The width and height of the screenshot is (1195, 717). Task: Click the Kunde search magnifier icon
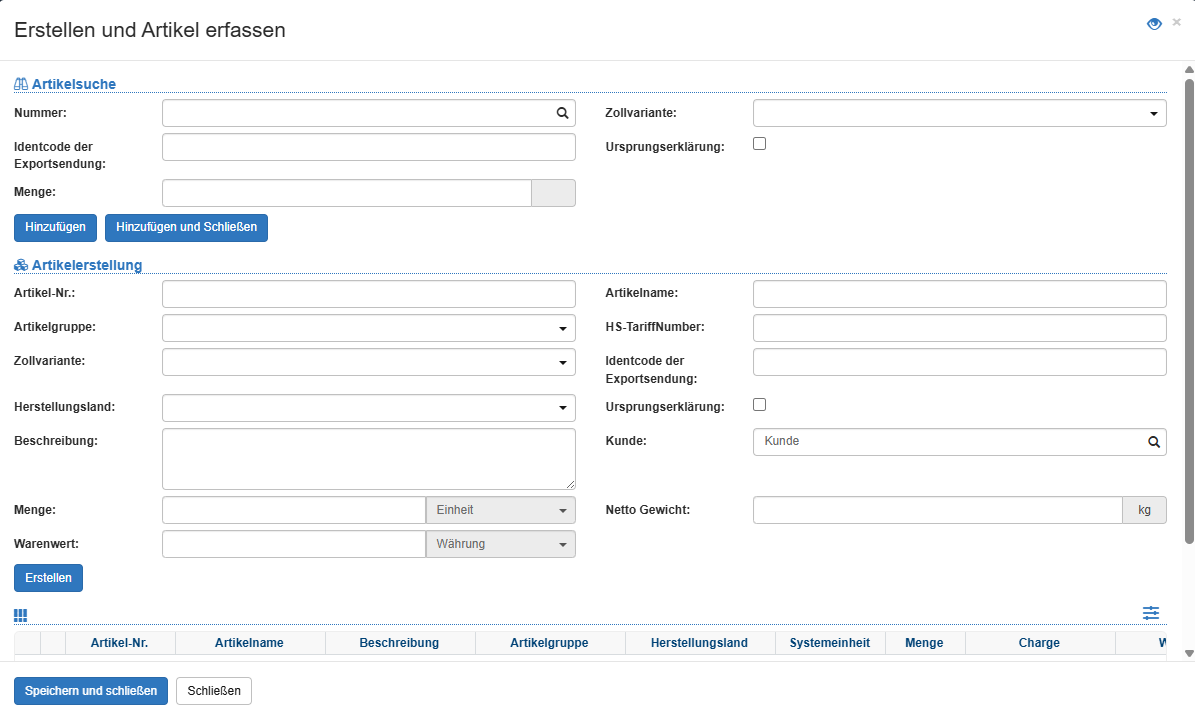click(x=1153, y=442)
